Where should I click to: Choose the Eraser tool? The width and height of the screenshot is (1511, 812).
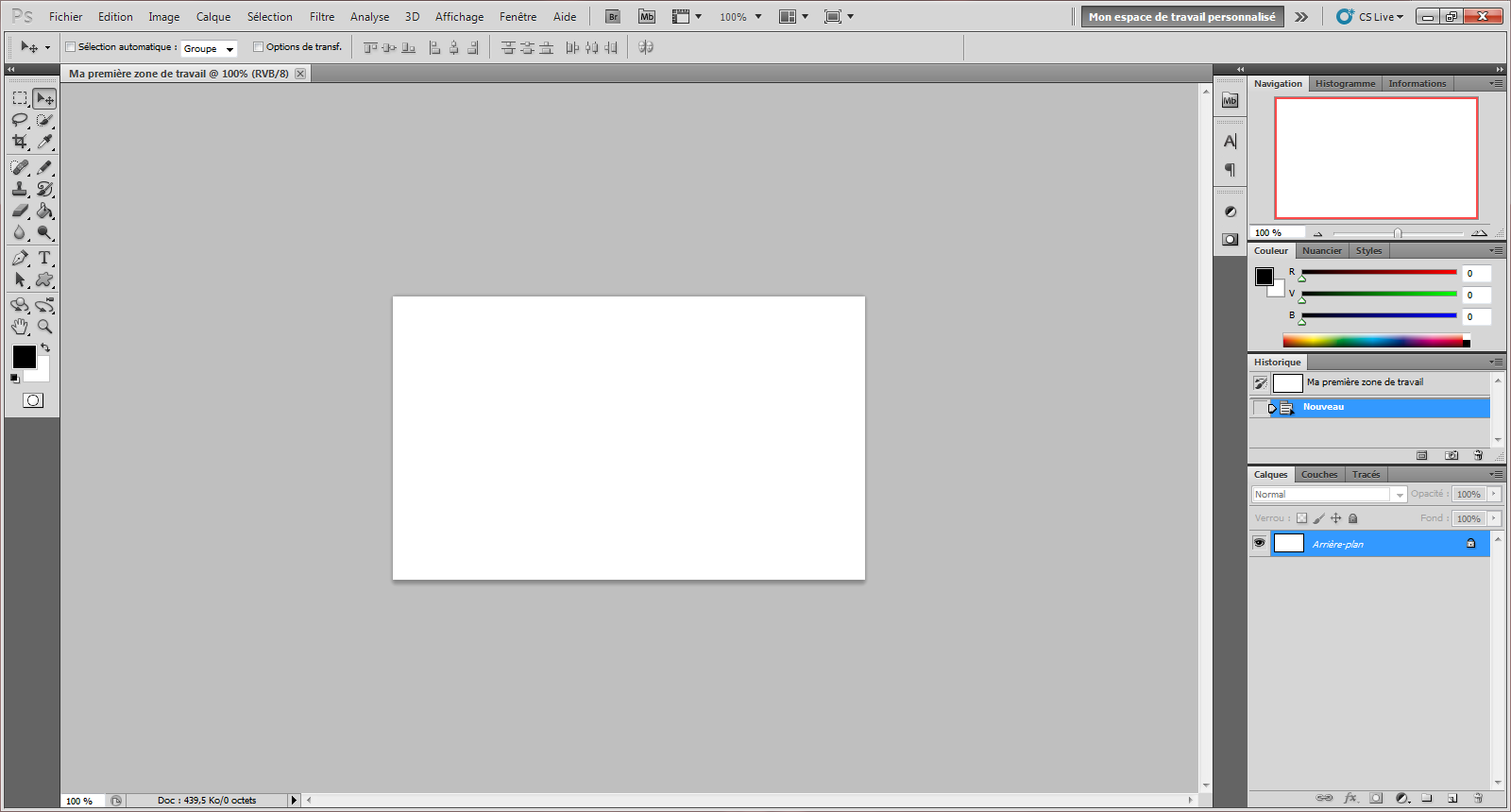[x=19, y=211]
